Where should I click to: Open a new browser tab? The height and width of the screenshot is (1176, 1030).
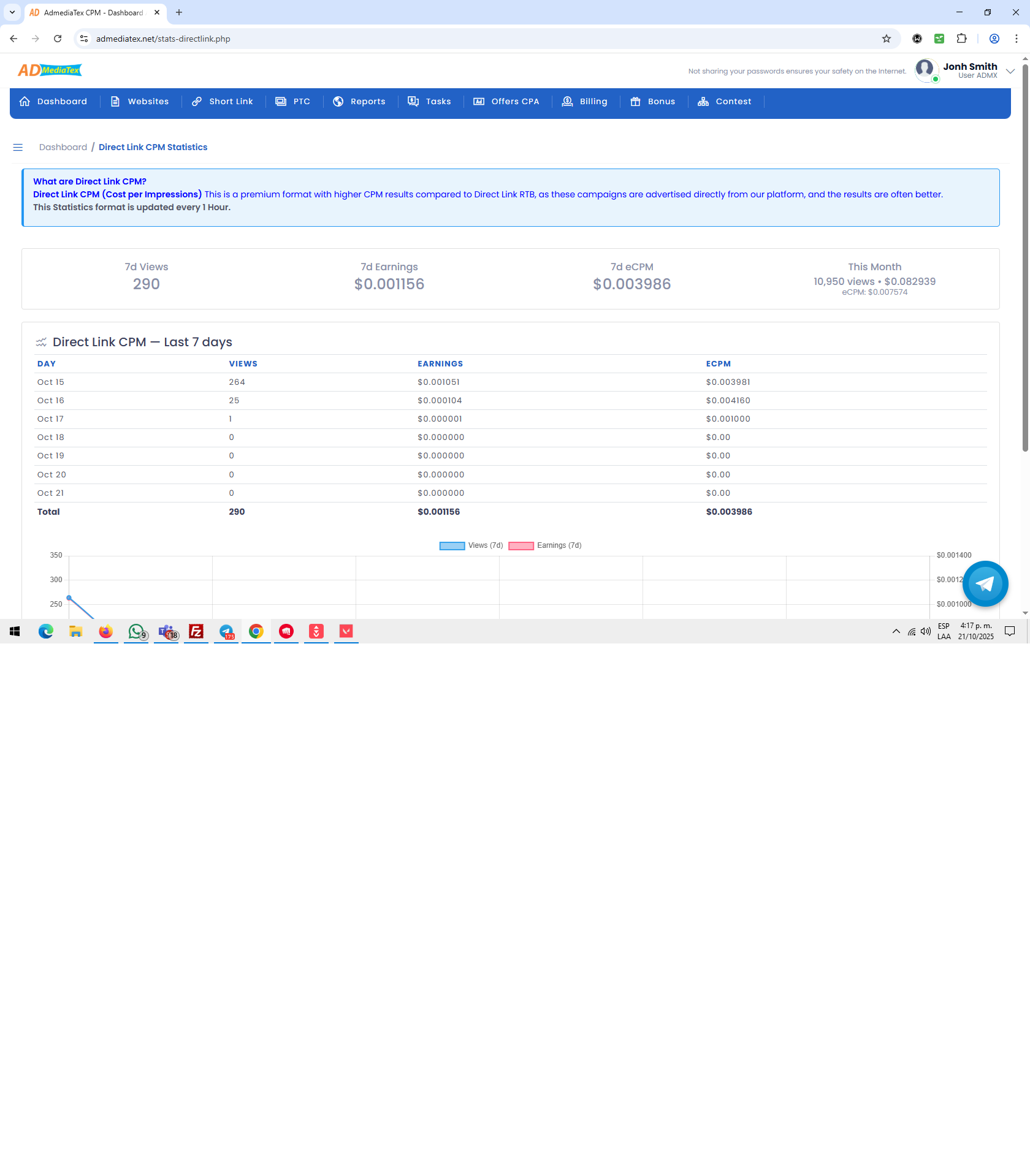click(179, 12)
